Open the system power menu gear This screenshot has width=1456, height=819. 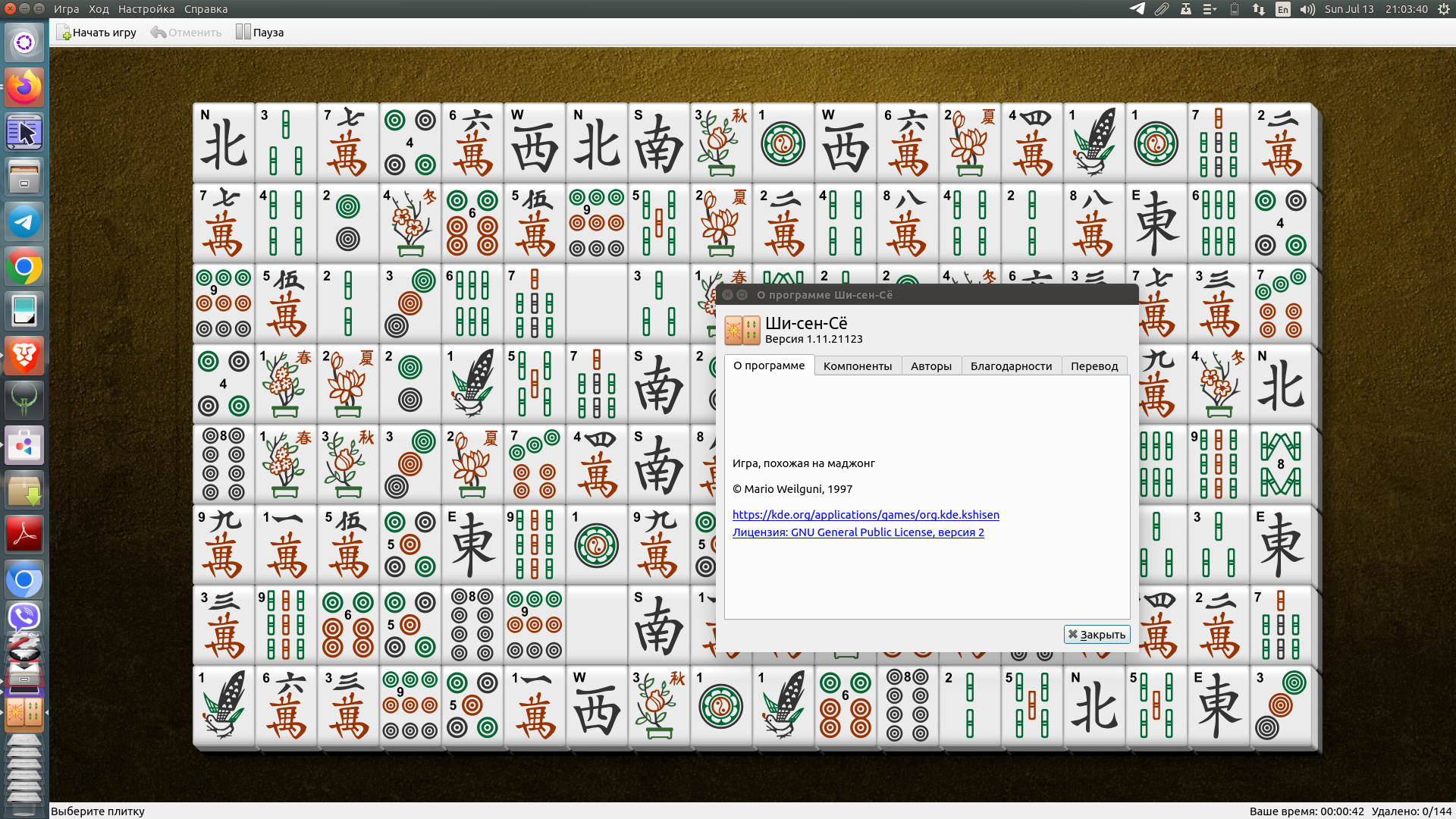[1442, 9]
